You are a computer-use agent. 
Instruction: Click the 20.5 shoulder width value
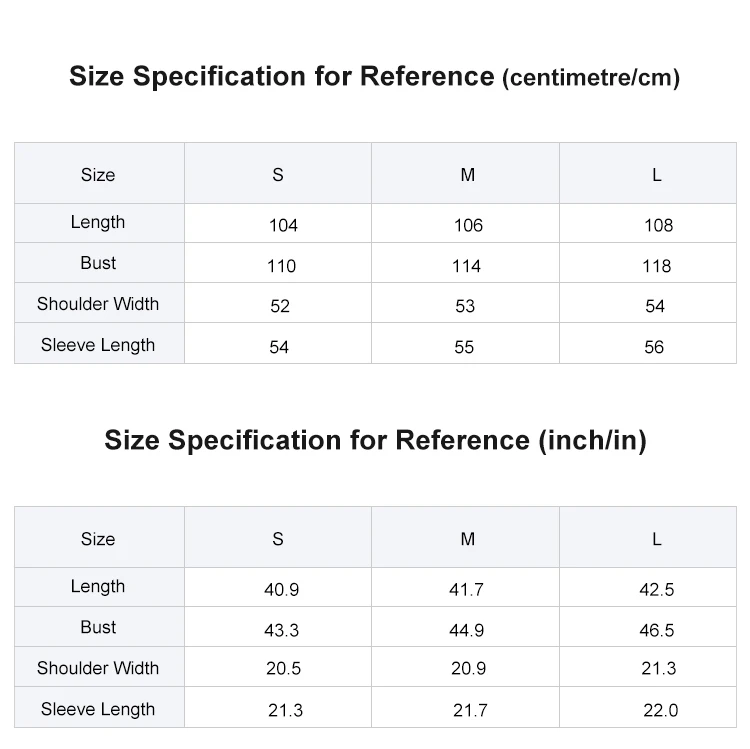(x=283, y=669)
